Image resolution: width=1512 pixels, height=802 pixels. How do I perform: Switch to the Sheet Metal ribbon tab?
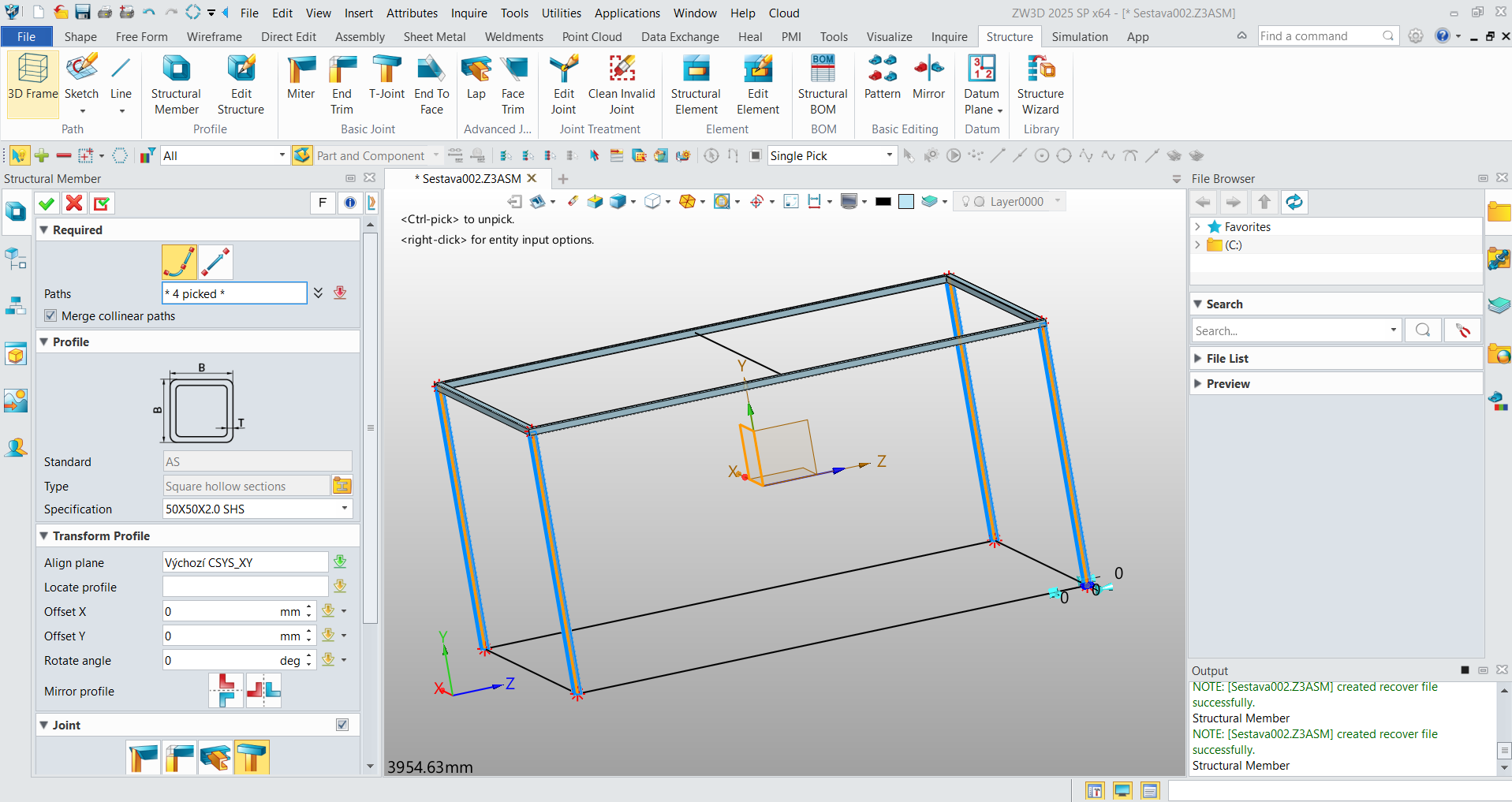tap(435, 36)
